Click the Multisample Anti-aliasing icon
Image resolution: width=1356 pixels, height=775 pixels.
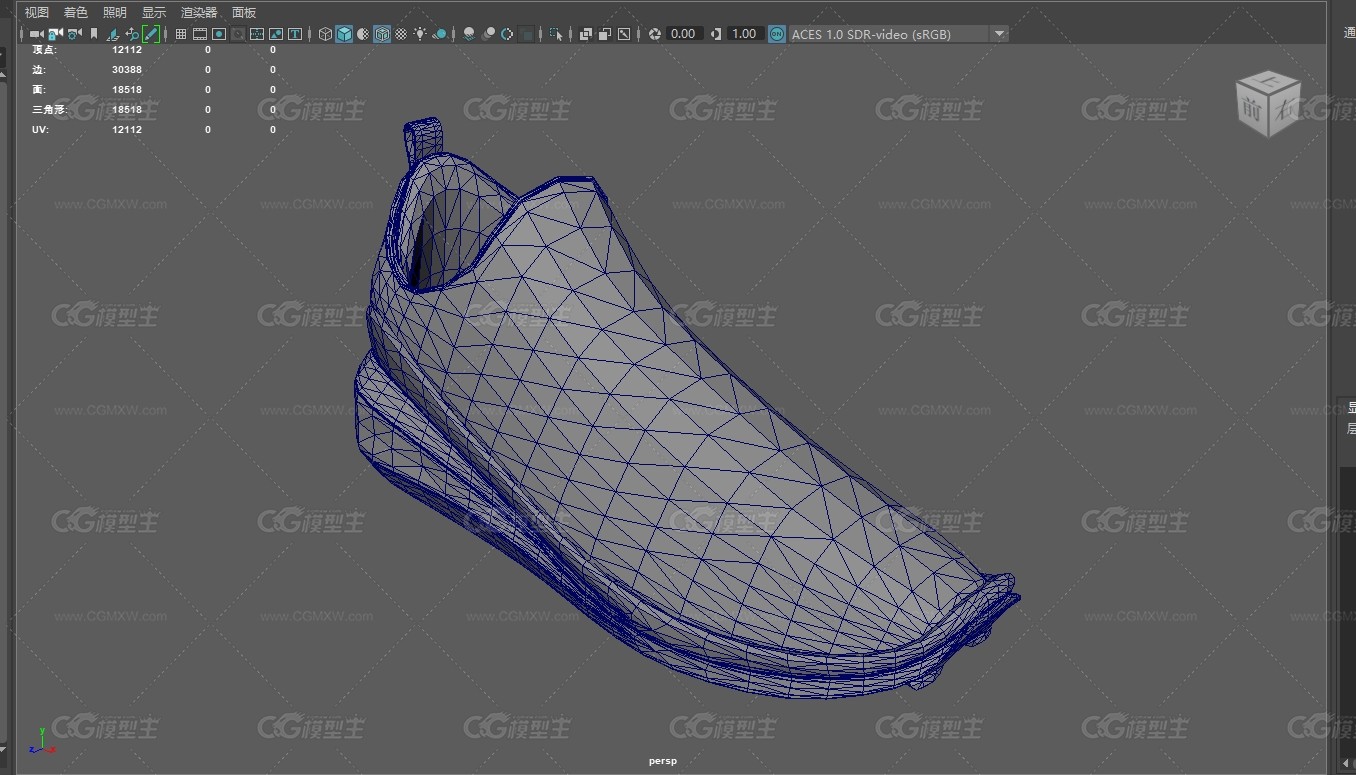click(x=507, y=34)
